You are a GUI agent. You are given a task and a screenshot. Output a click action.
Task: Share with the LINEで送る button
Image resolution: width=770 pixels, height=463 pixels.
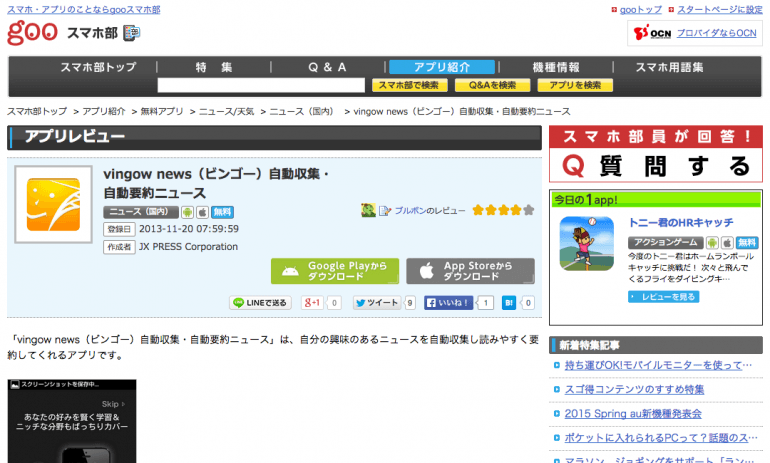click(x=260, y=303)
